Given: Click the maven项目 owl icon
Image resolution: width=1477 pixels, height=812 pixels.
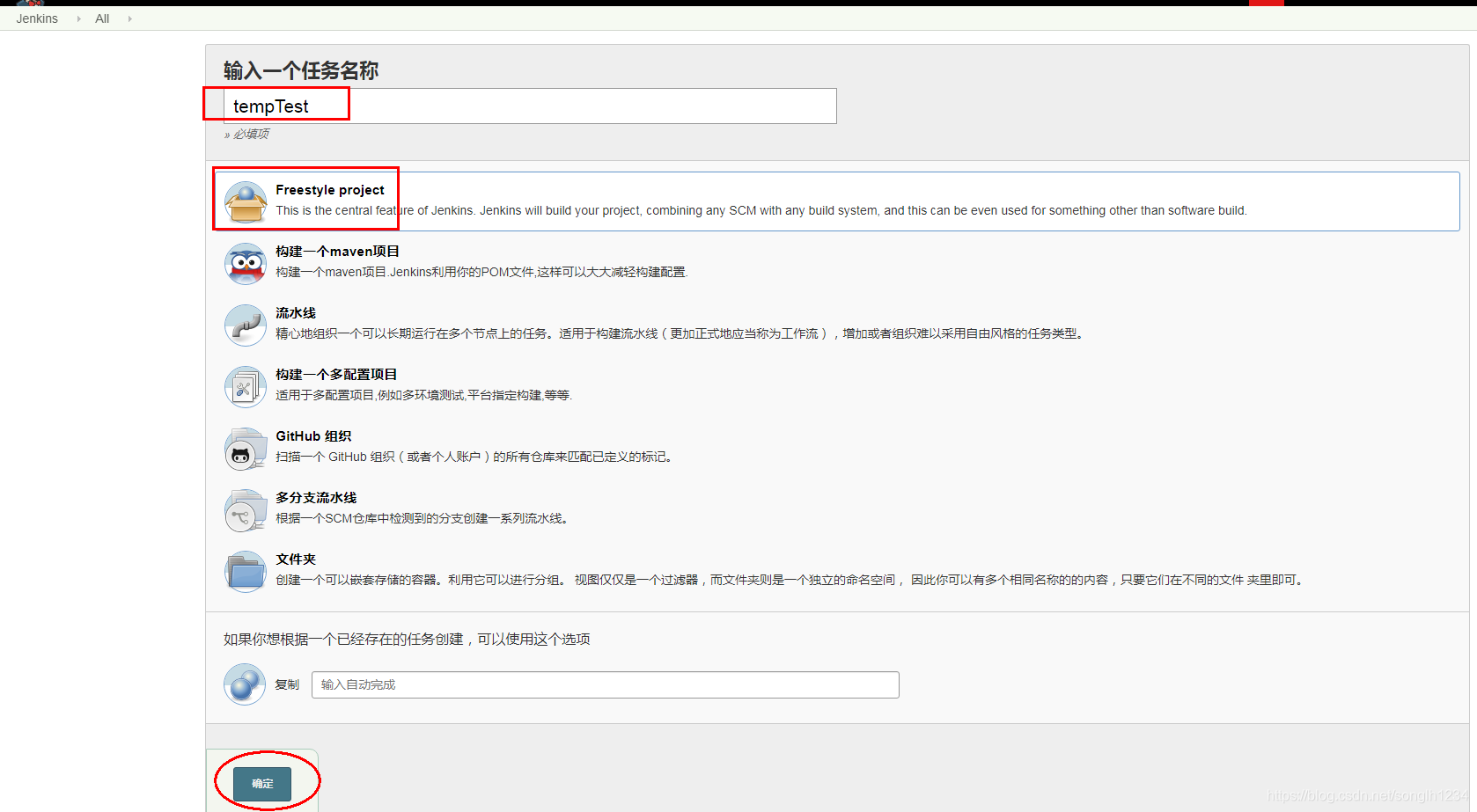Looking at the screenshot, I should [246, 264].
